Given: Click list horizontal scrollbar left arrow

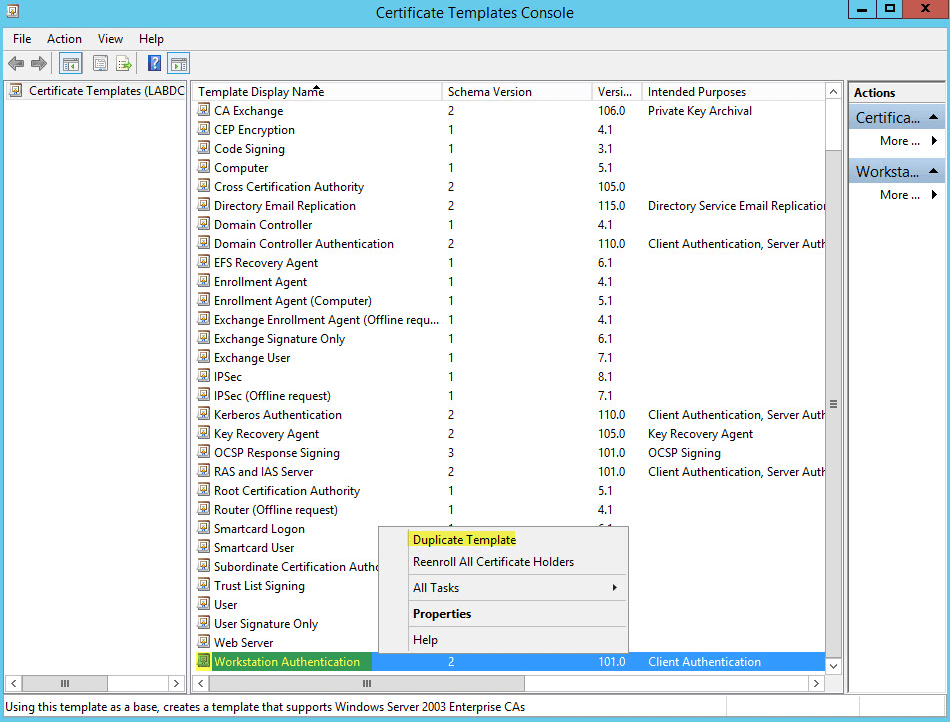Looking at the screenshot, I should (201, 683).
